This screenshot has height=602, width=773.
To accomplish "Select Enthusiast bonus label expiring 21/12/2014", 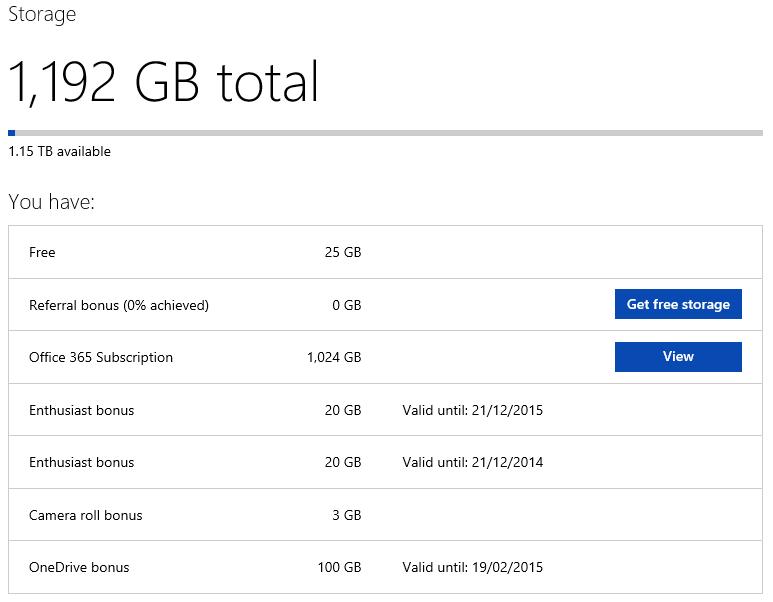I will 81,462.
